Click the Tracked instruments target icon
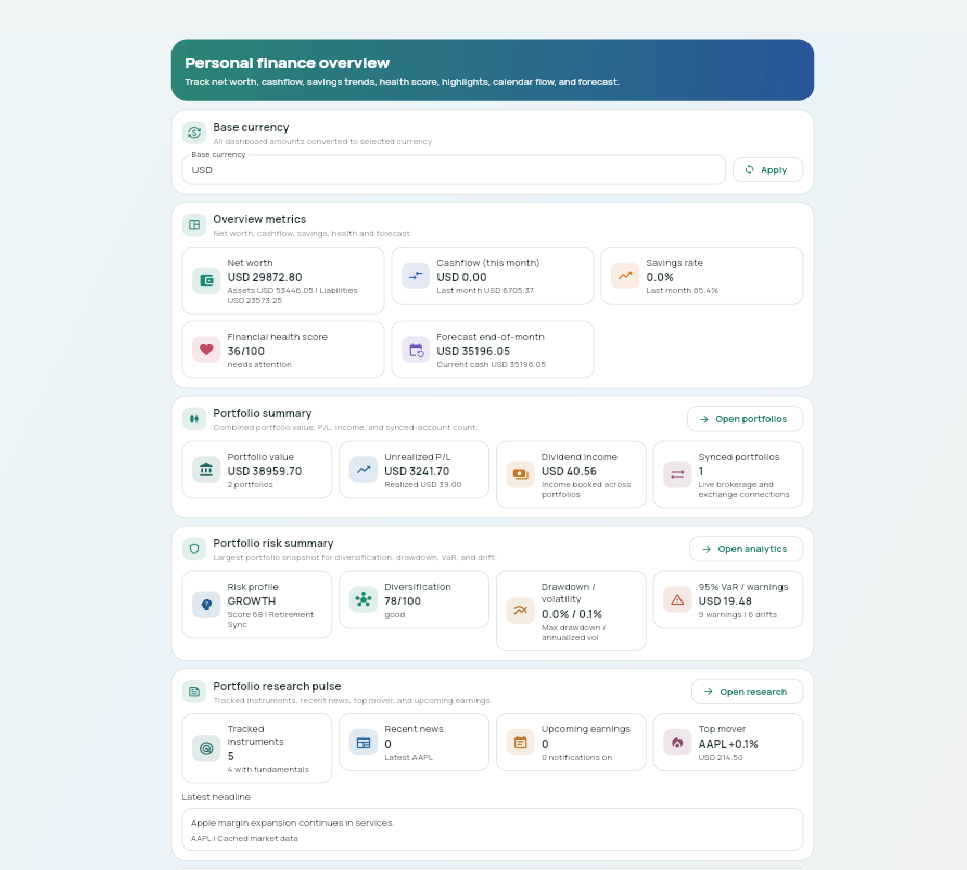 point(207,748)
